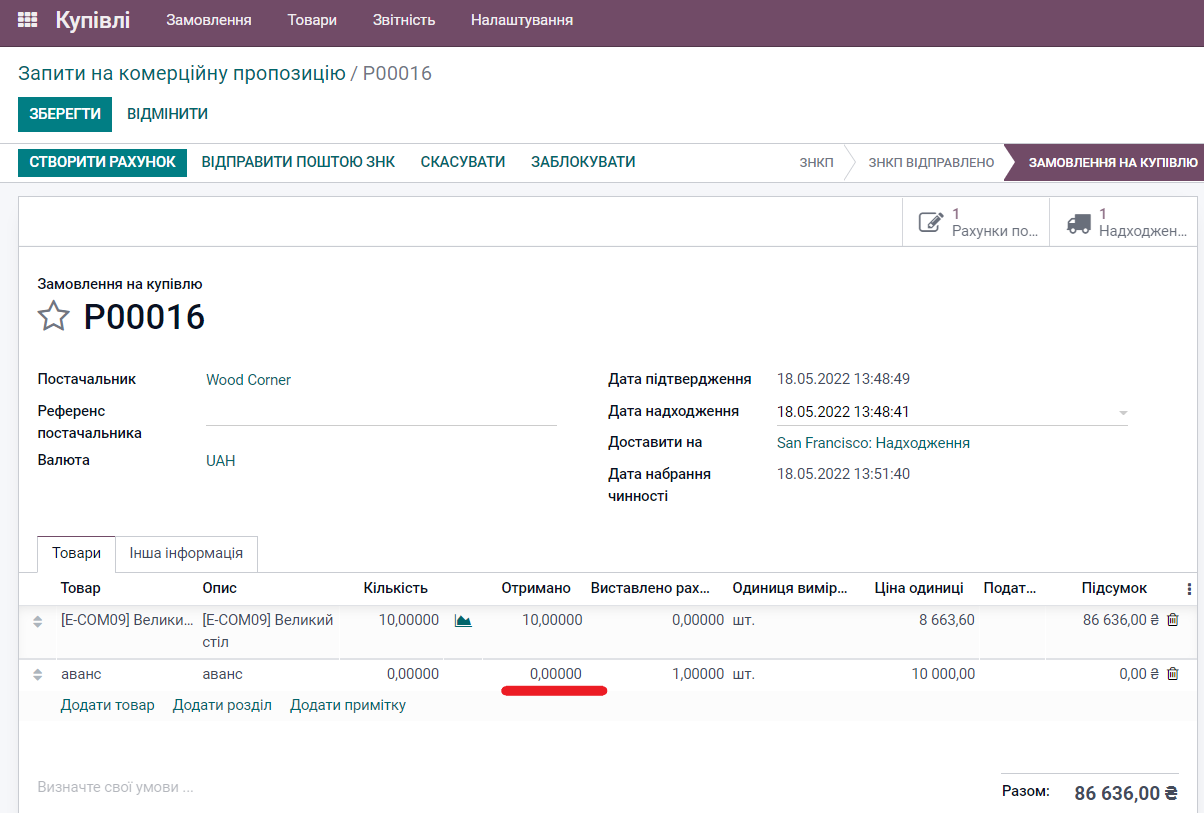Save the order with Зберегти button
This screenshot has width=1204, height=813.
64,114
